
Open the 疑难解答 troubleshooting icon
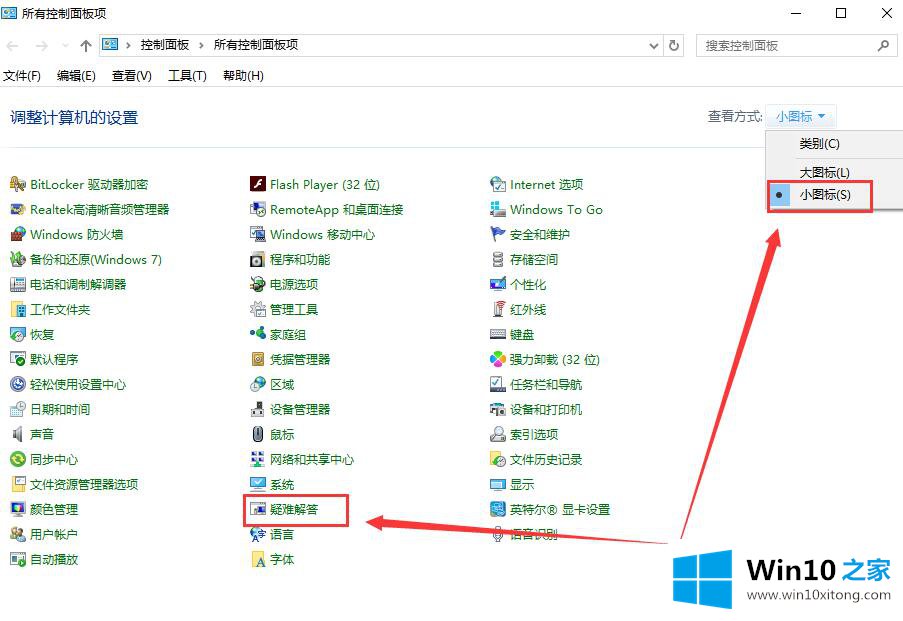pyautogui.click(x=257, y=509)
